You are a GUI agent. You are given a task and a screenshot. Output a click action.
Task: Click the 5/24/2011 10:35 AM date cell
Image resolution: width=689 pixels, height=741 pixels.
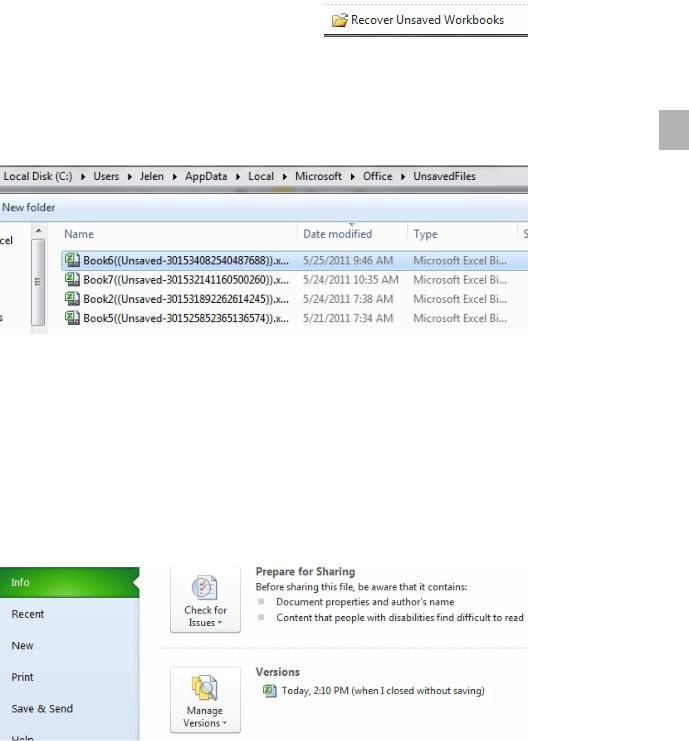[351, 280]
